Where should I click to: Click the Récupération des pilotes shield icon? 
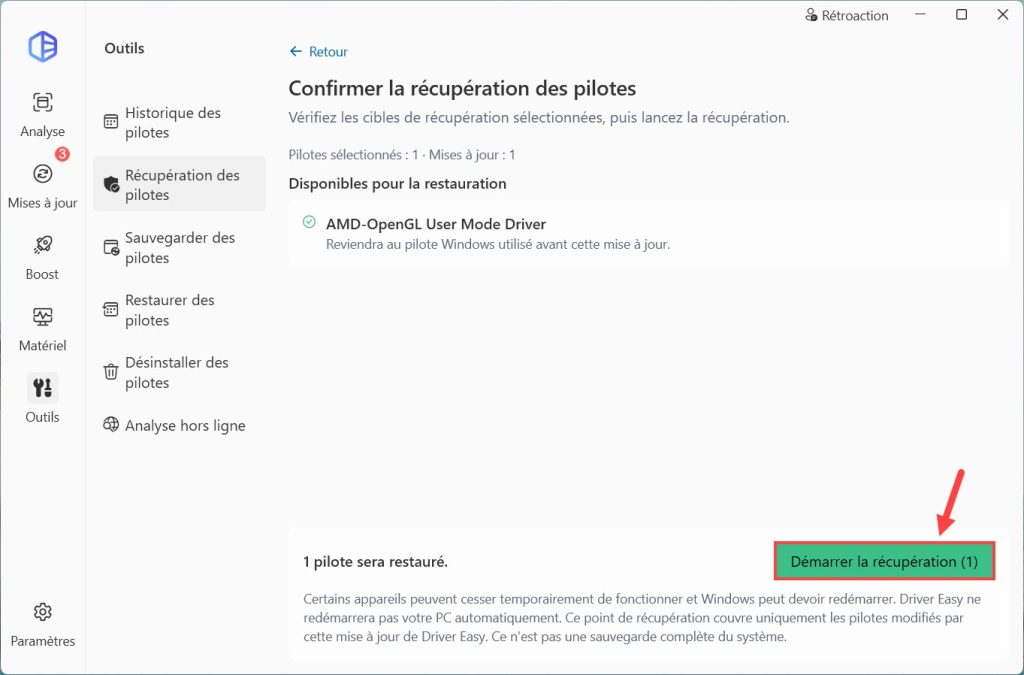click(111, 184)
